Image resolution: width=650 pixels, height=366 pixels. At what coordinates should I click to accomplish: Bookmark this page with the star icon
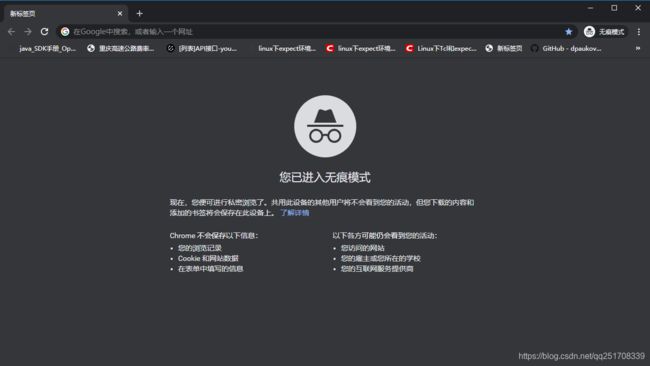coord(569,32)
